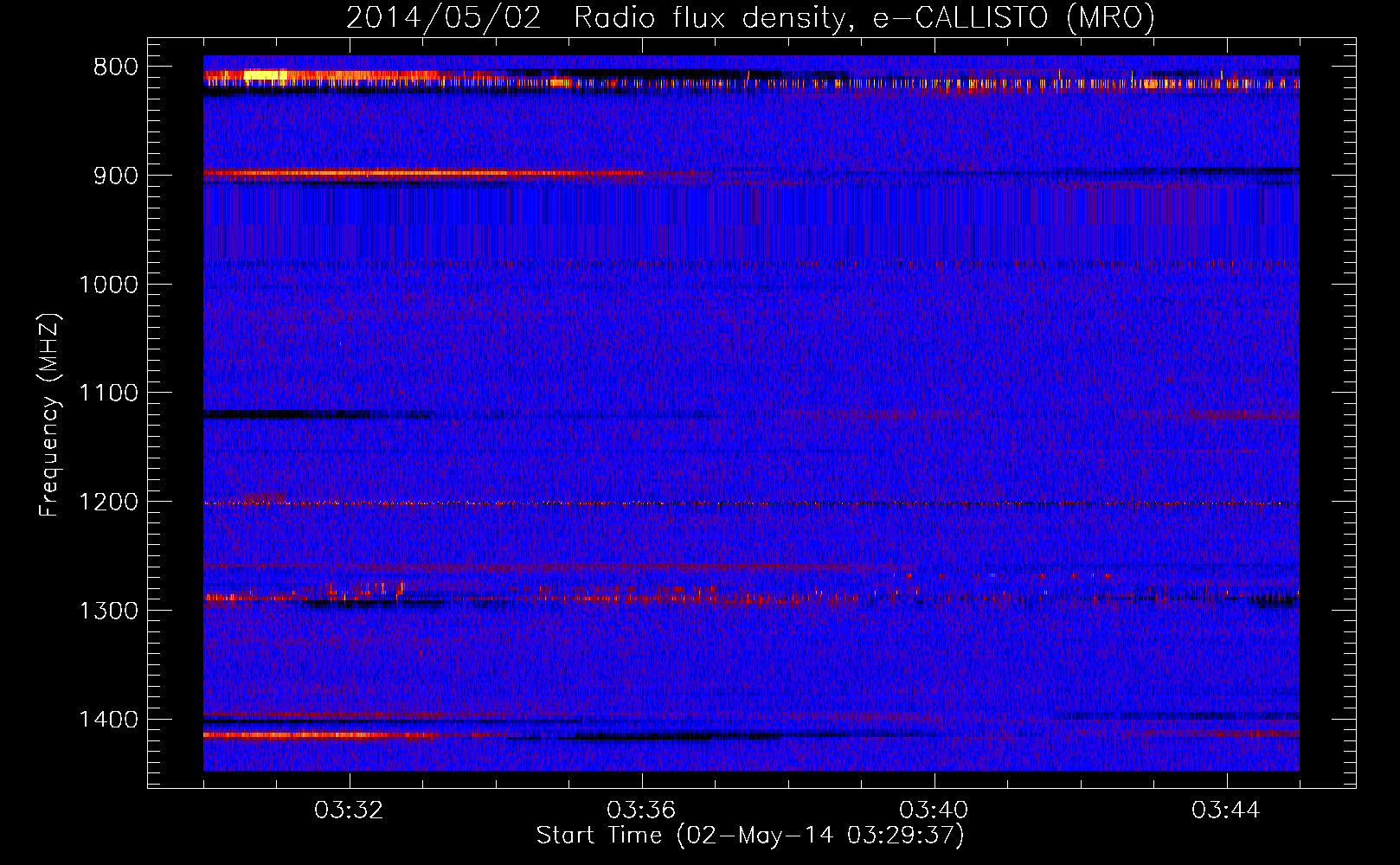Click the '03:32' time axis label
Screen dimensions: 1400x865
349,811
